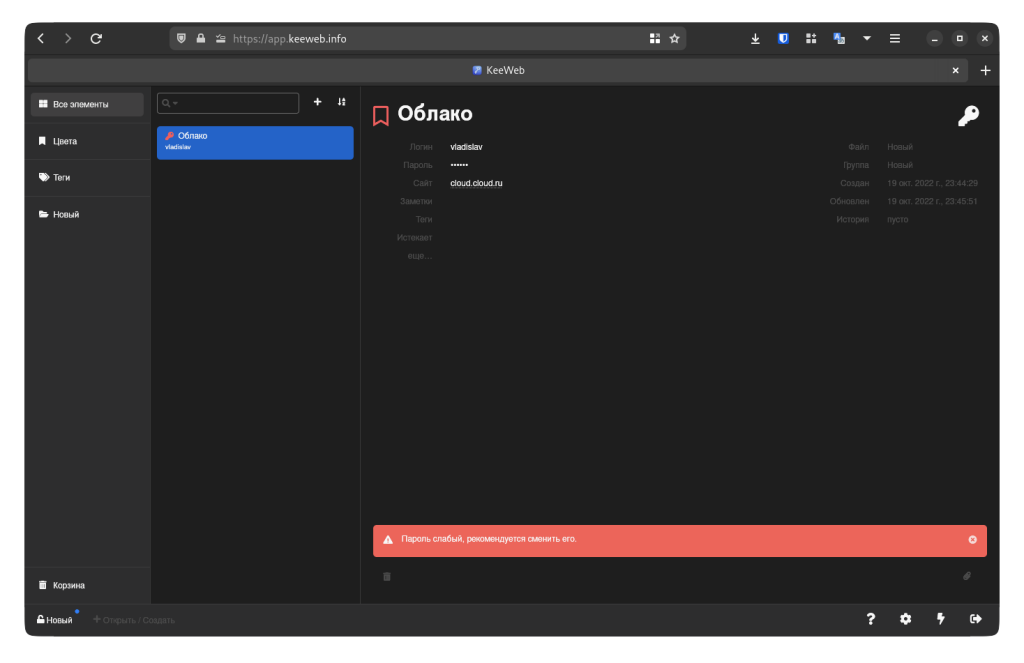Image resolution: width=1024 pixels, height=663 pixels.
Task: Open password generator lightning icon
Action: click(x=940, y=619)
